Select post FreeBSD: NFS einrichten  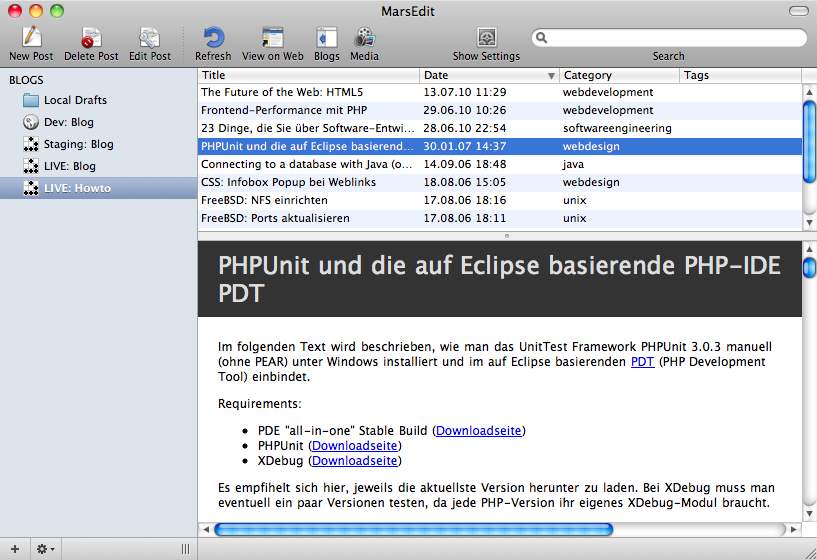pos(500,200)
